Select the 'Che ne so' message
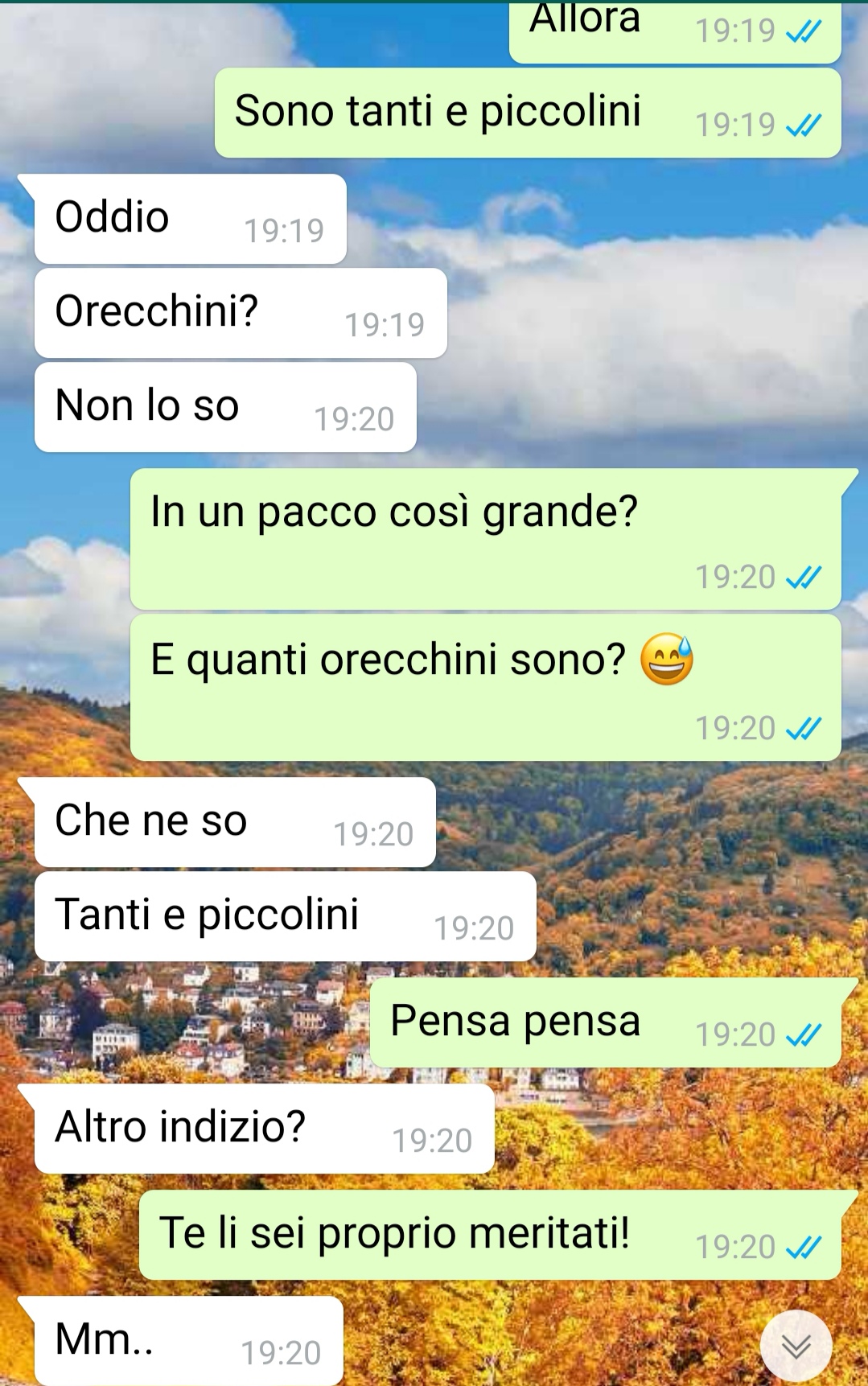Screen dimensions: 868x1386 (235, 822)
